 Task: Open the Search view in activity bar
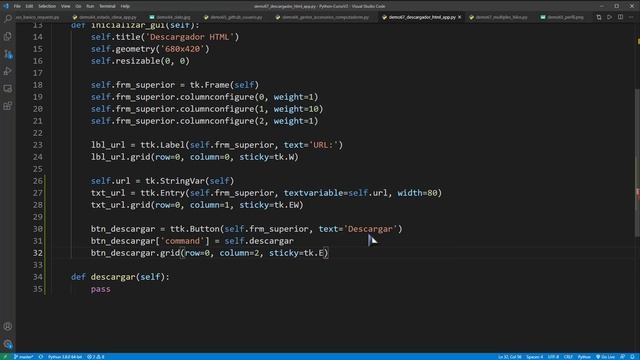[x=8, y=18]
